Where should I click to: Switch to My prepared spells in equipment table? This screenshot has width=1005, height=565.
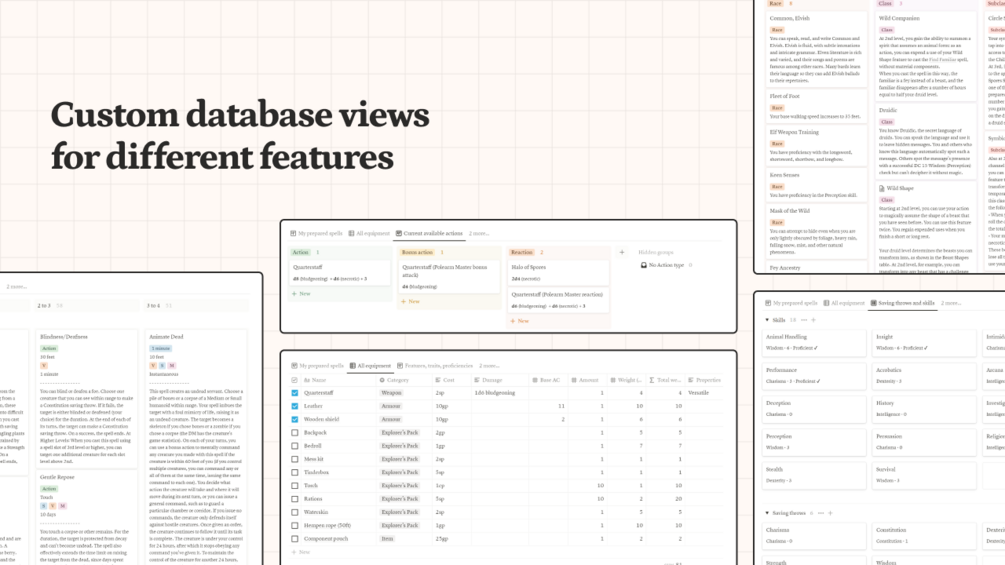318,366
